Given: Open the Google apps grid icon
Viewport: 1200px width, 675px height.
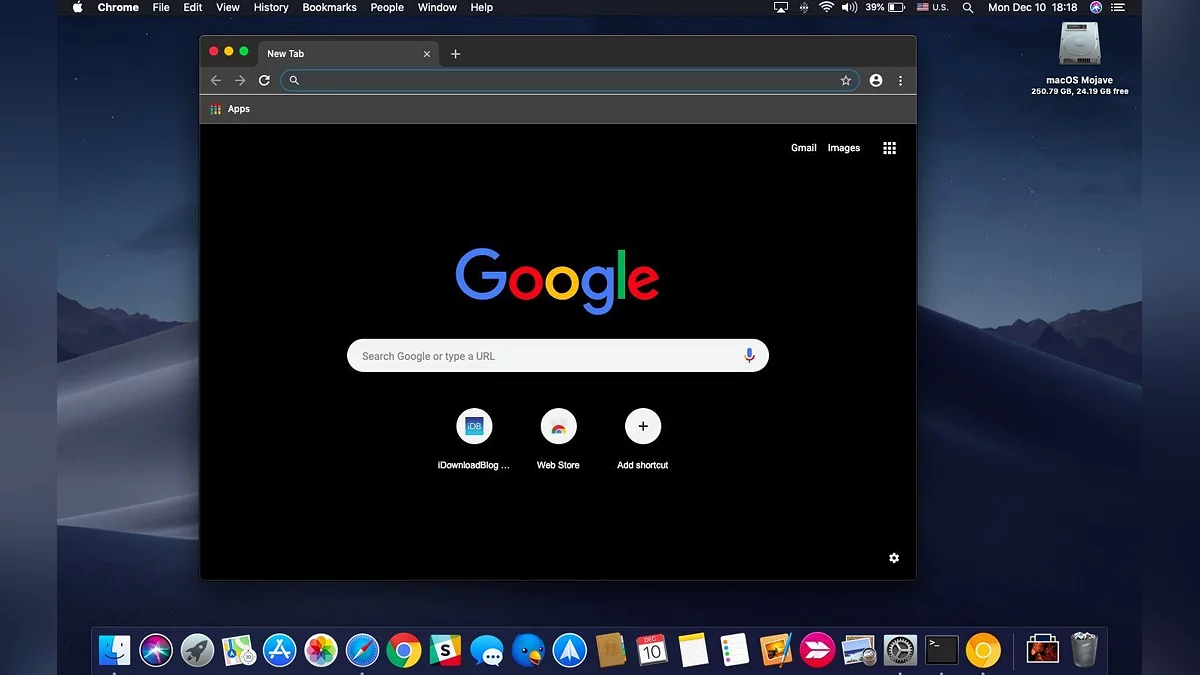Looking at the screenshot, I should [x=889, y=148].
